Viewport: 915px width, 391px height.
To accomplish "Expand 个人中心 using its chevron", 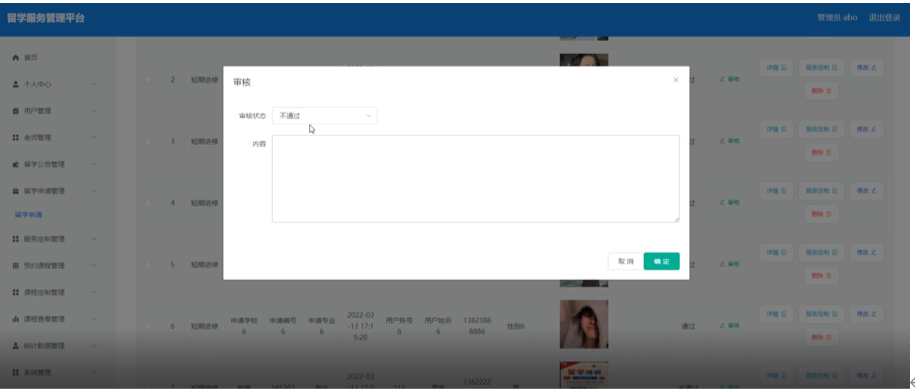I will tap(94, 84).
